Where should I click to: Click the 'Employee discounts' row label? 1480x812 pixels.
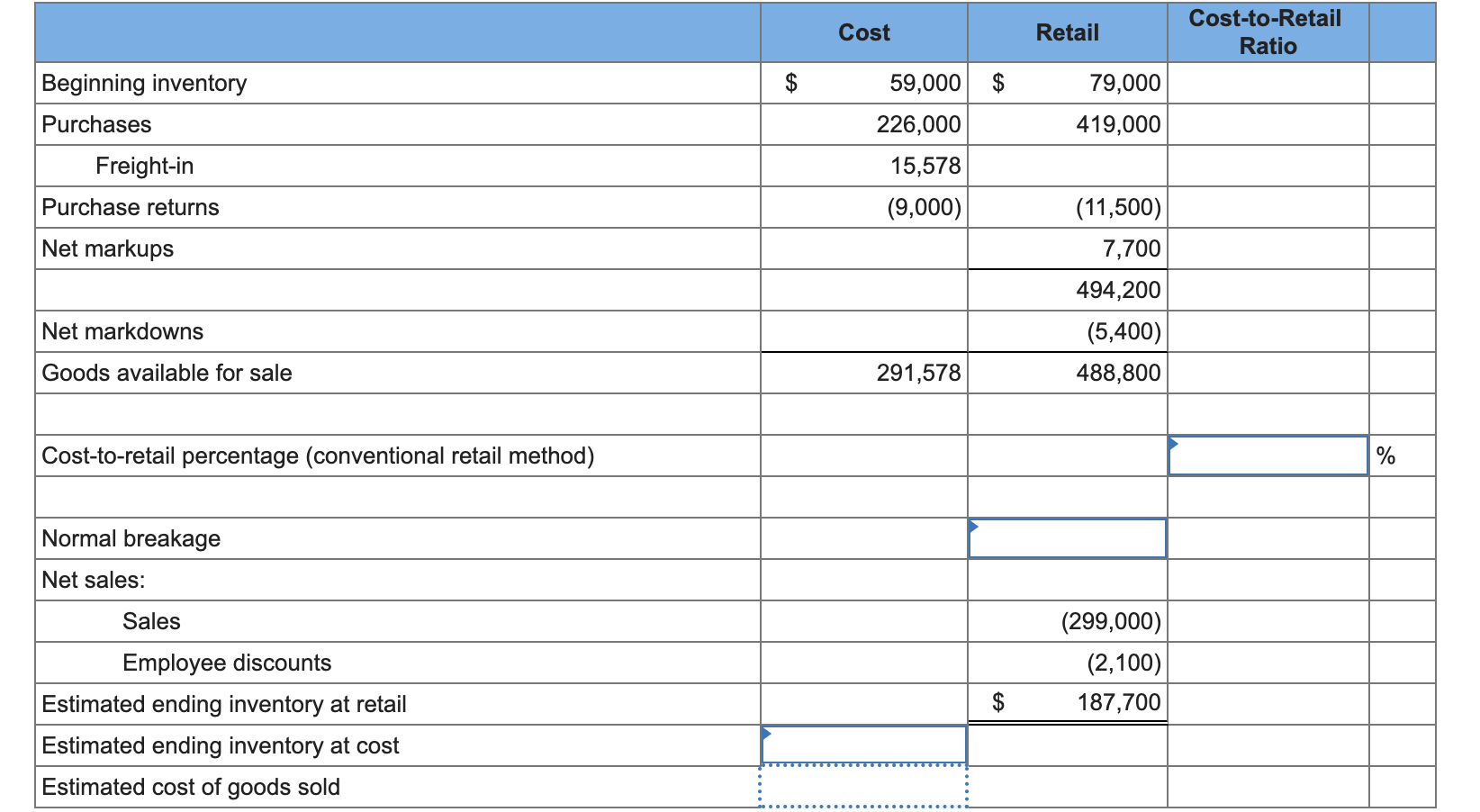click(x=227, y=663)
